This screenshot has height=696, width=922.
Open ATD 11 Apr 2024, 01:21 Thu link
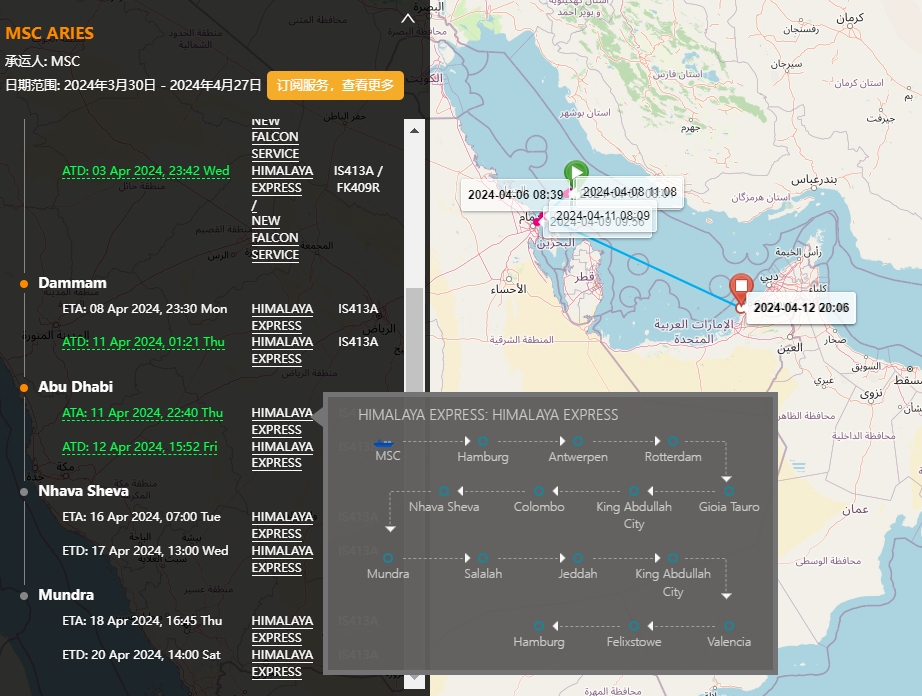tap(143, 342)
